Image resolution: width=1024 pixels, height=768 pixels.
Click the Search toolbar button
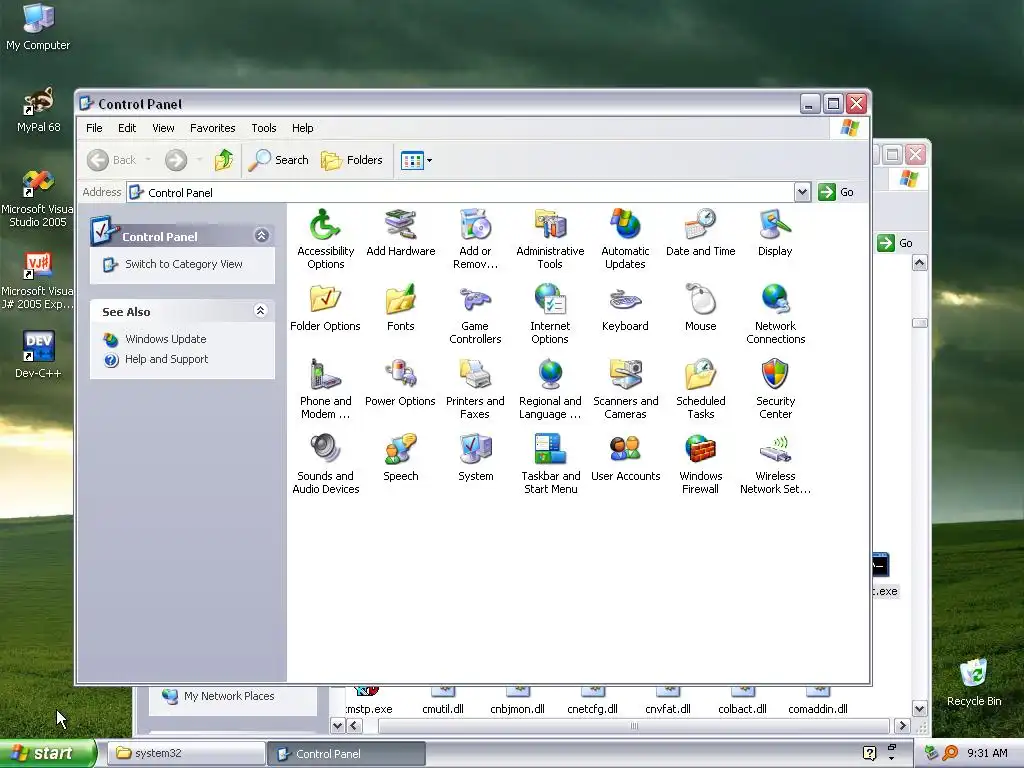click(x=279, y=160)
